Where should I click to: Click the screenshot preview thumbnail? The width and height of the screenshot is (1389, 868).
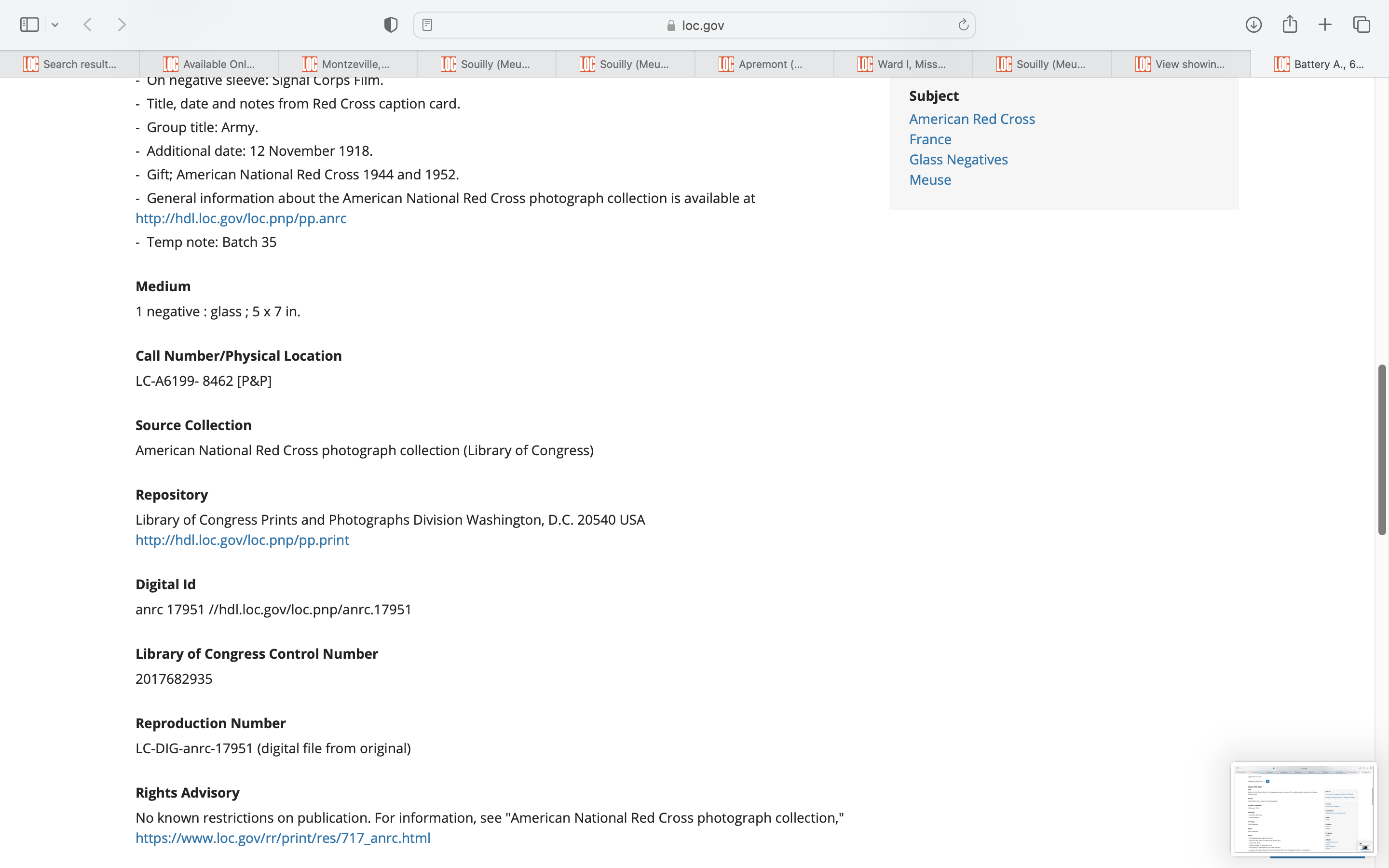(1303, 808)
